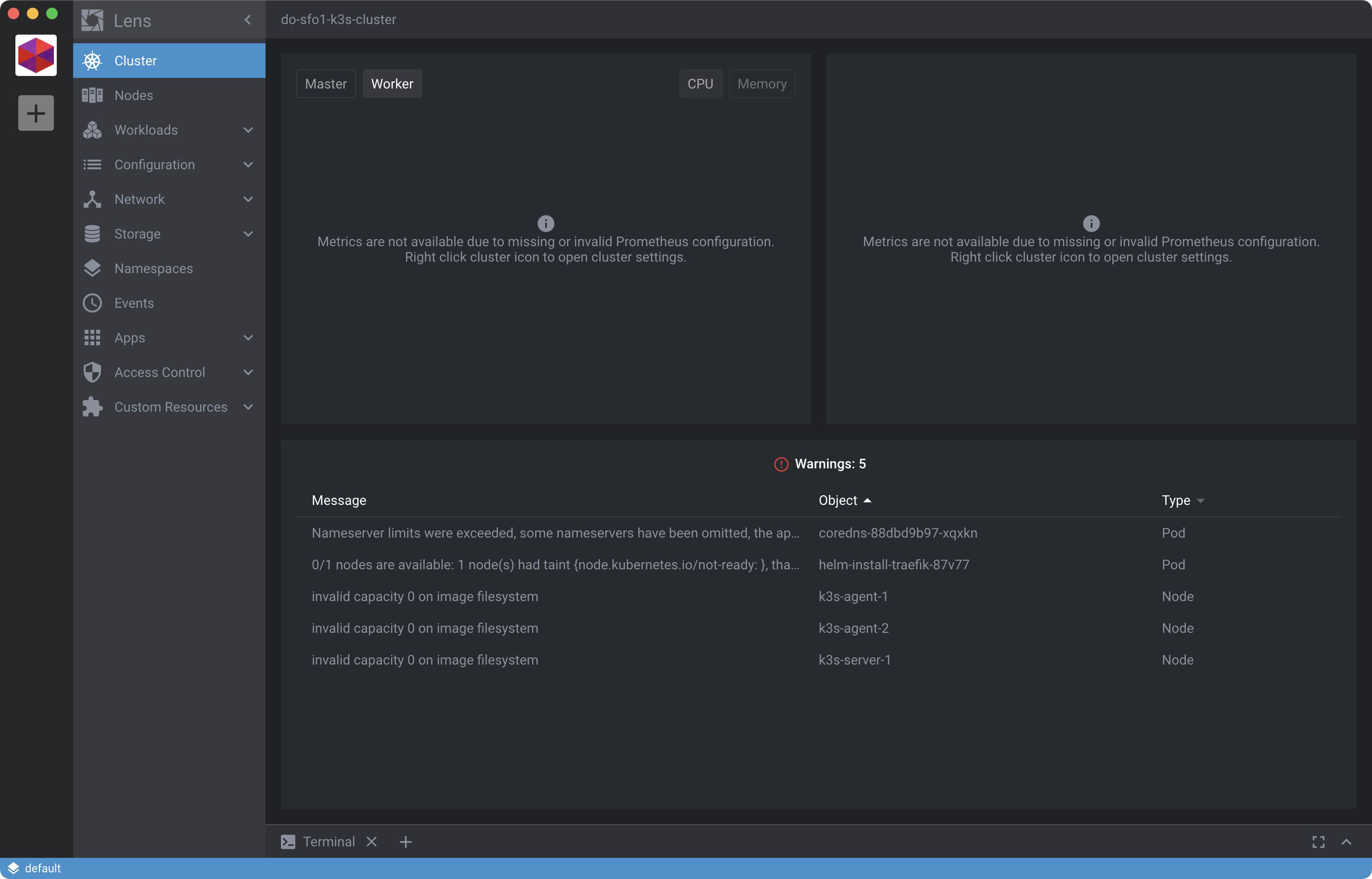Switch metrics to Master nodes
The height and width of the screenshot is (879, 1372).
pos(326,84)
